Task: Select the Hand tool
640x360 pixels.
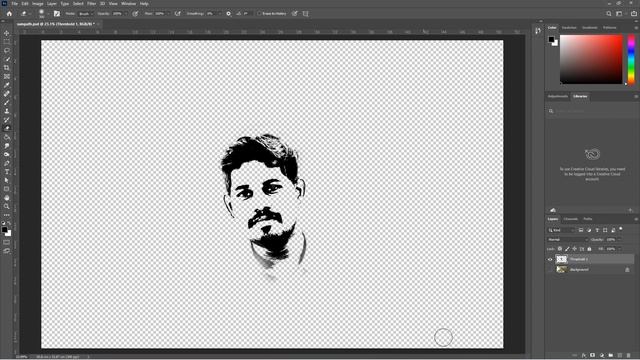Action: click(x=7, y=198)
